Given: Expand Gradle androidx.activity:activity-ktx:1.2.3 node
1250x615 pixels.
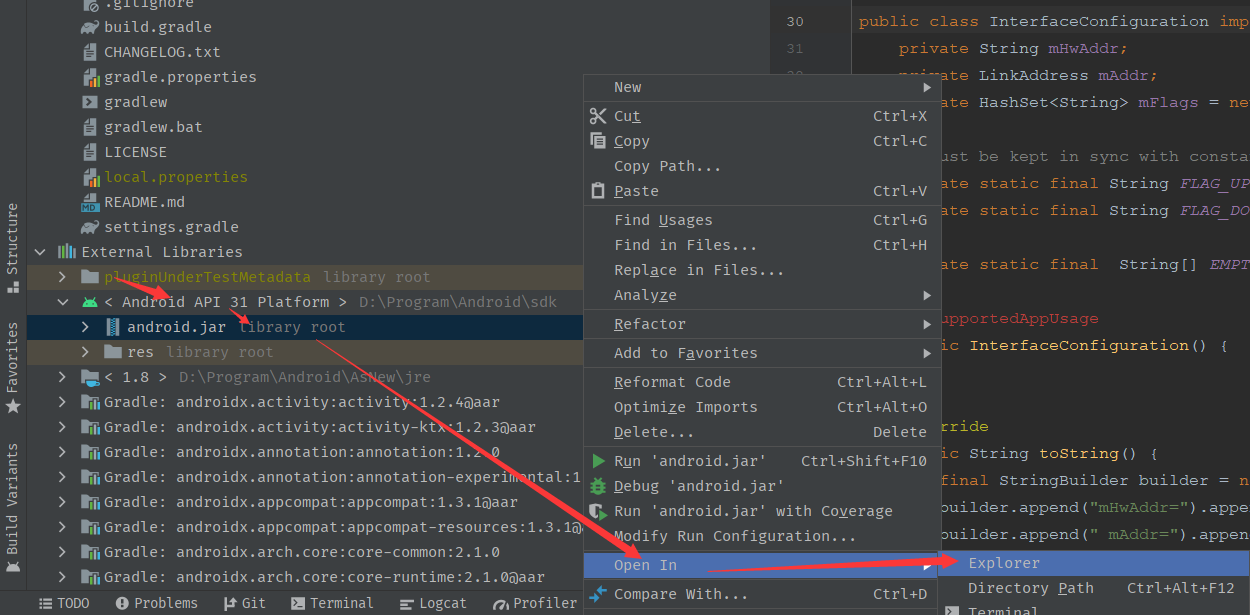Looking at the screenshot, I should (x=62, y=427).
